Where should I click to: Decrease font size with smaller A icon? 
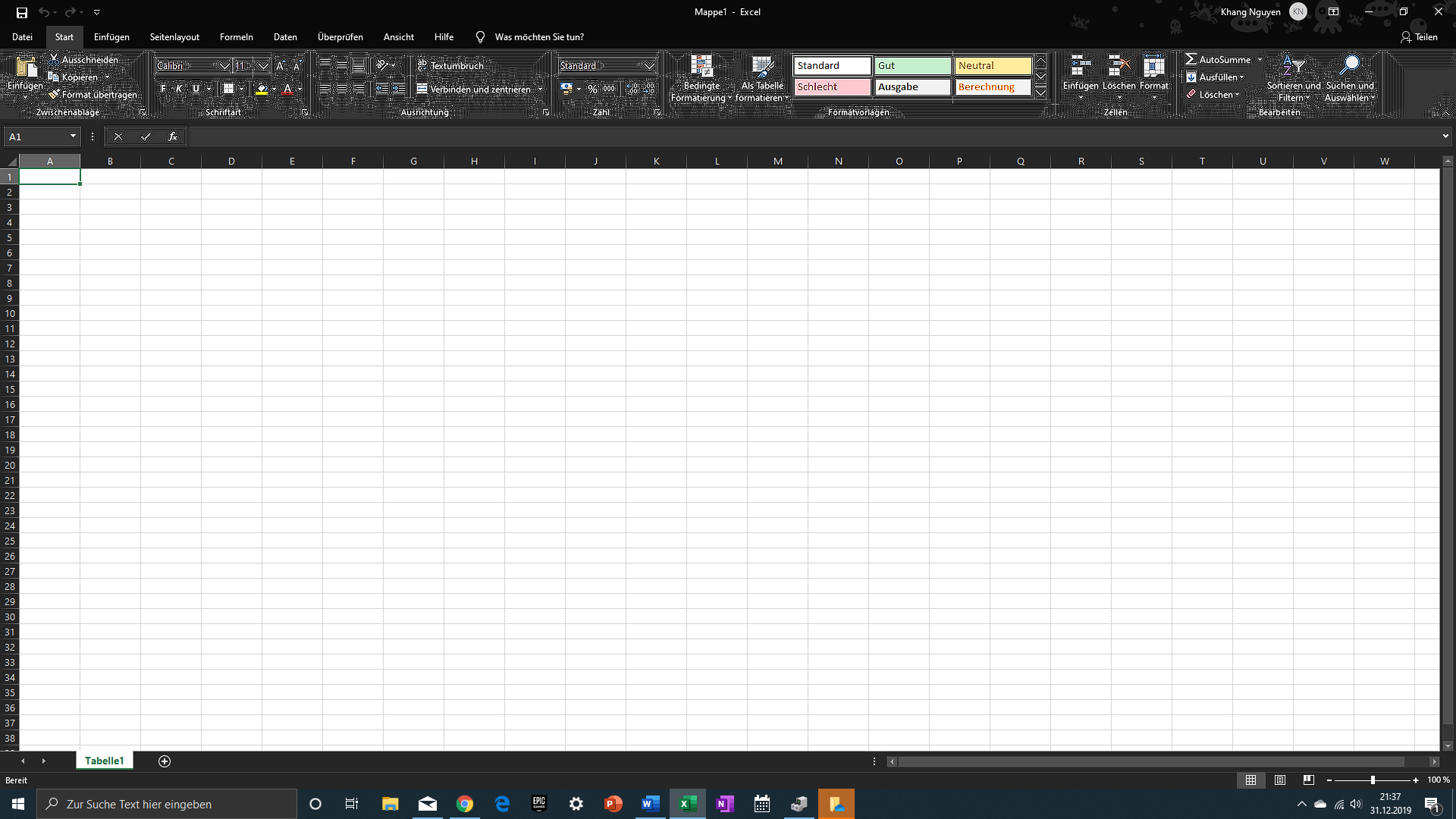297,66
